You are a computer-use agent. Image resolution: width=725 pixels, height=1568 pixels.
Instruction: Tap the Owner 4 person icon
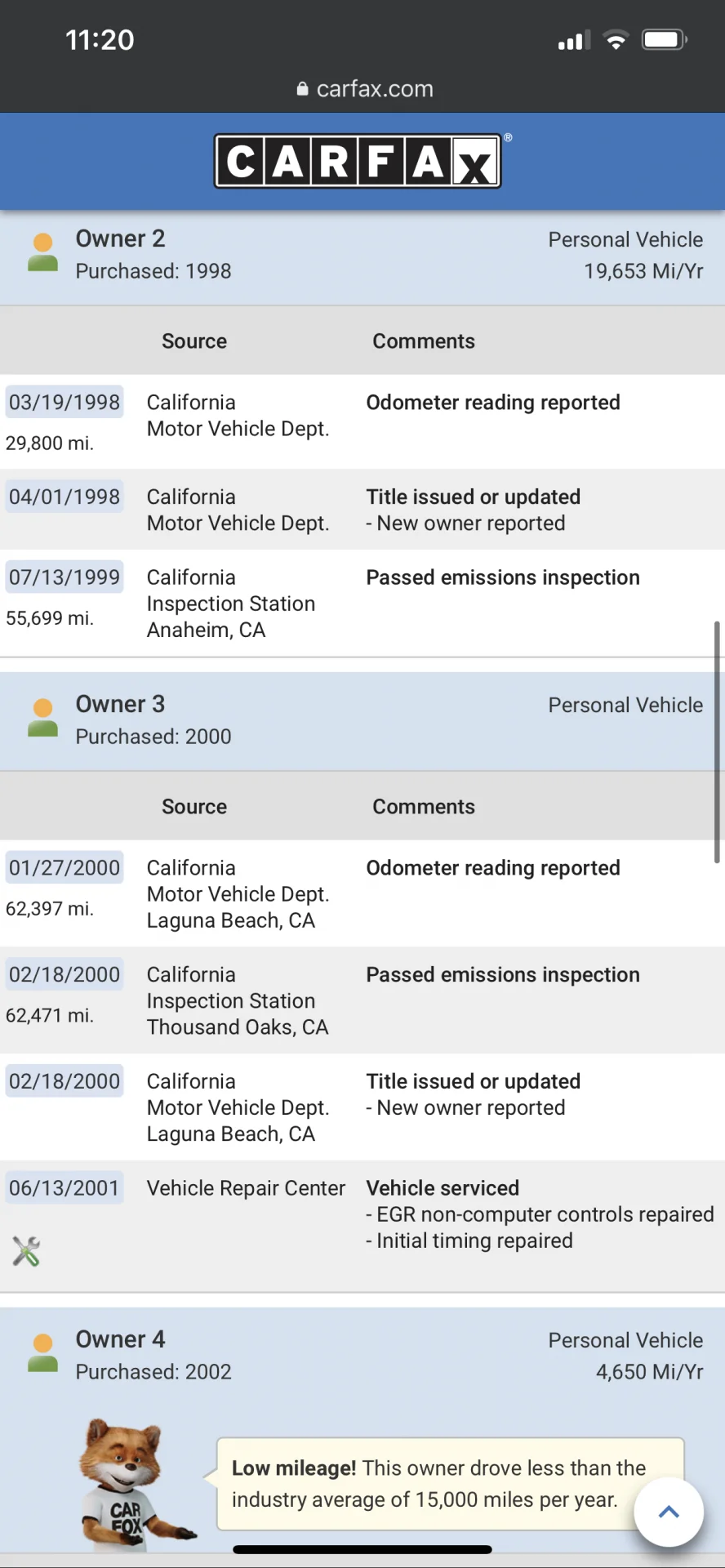43,1353
